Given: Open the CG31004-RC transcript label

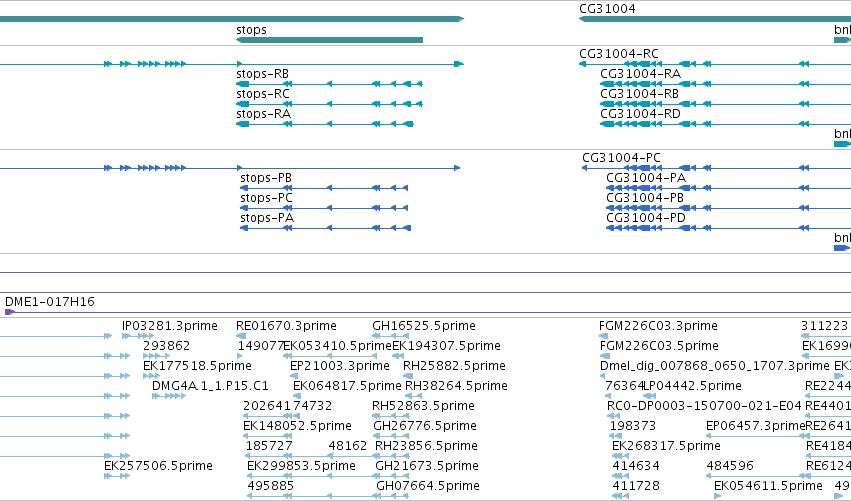Looking at the screenshot, I should point(619,54).
